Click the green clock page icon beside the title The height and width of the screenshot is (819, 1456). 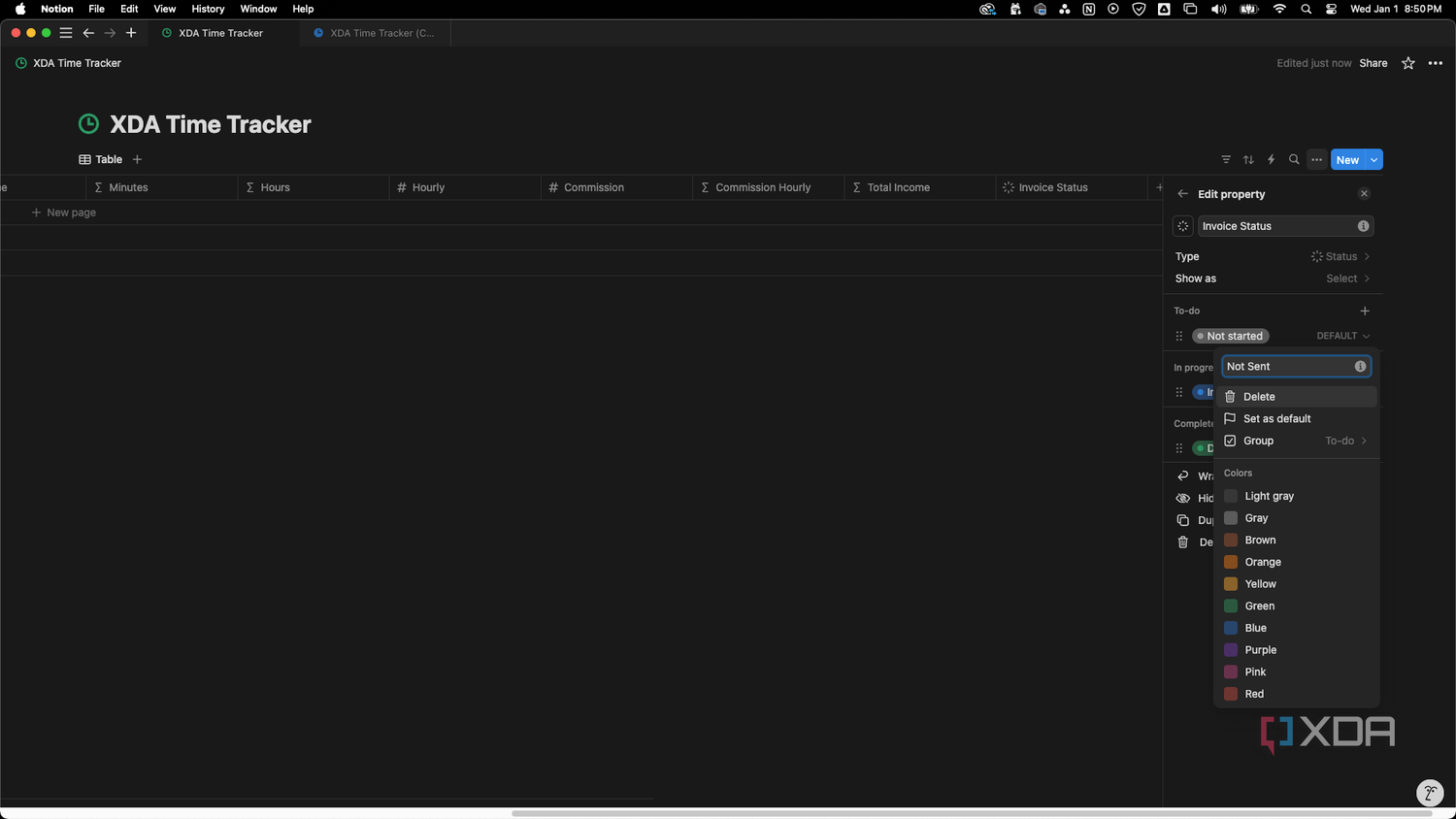pos(88,124)
